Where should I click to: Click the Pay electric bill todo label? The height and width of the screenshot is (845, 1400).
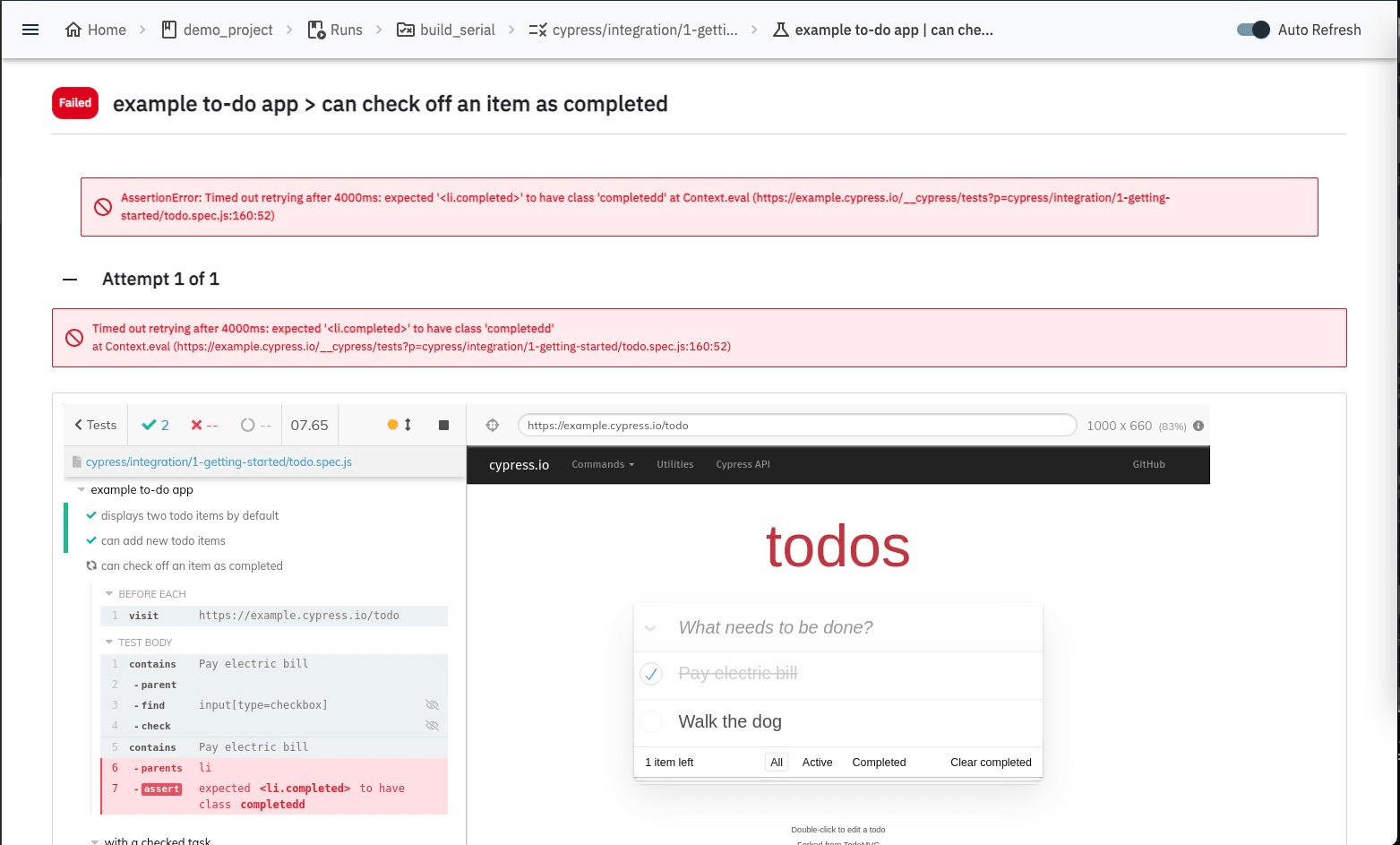tap(738, 673)
